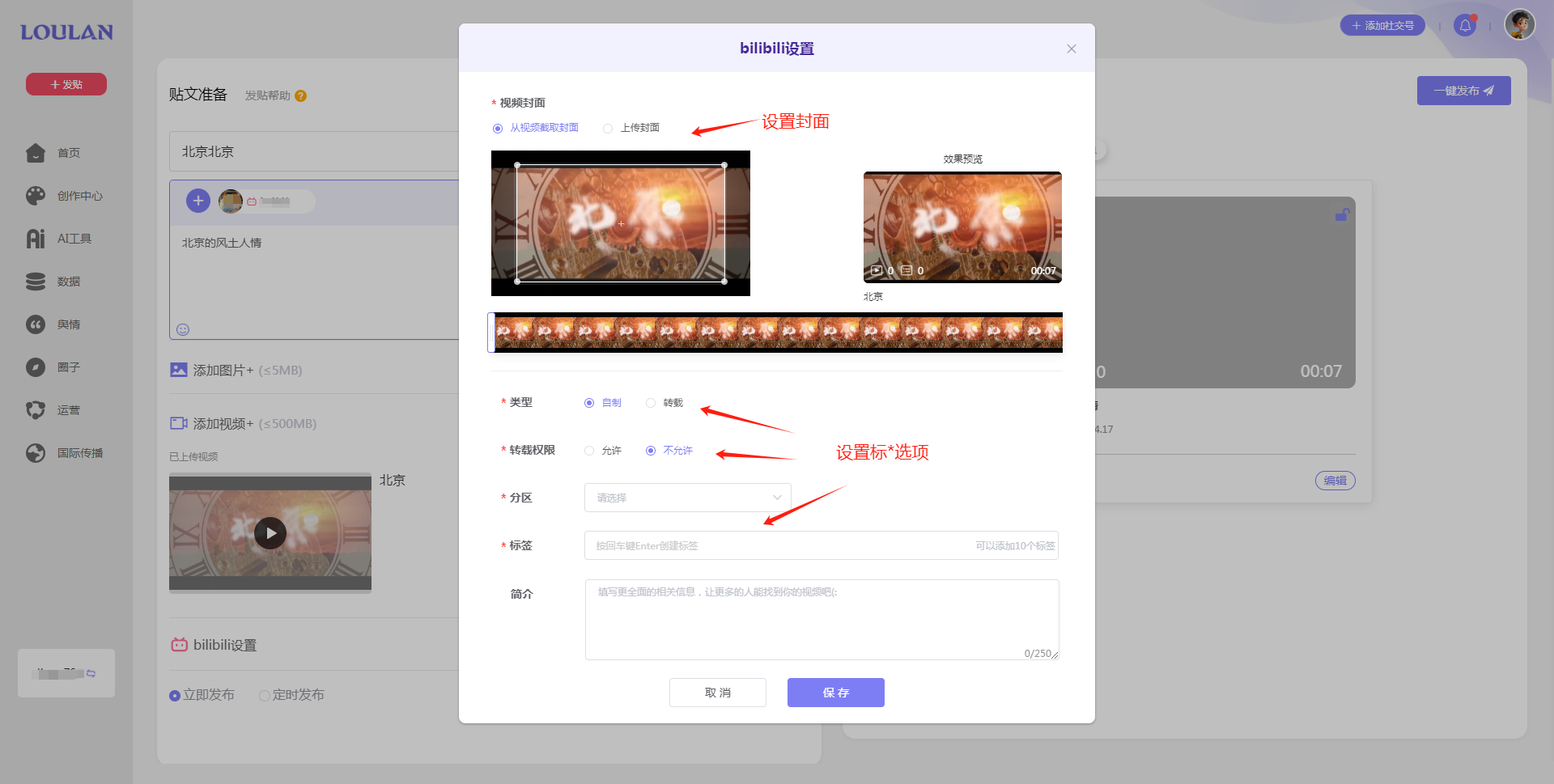Click the plus icon to add account
Viewport: 1554px width, 784px height.
(x=198, y=201)
